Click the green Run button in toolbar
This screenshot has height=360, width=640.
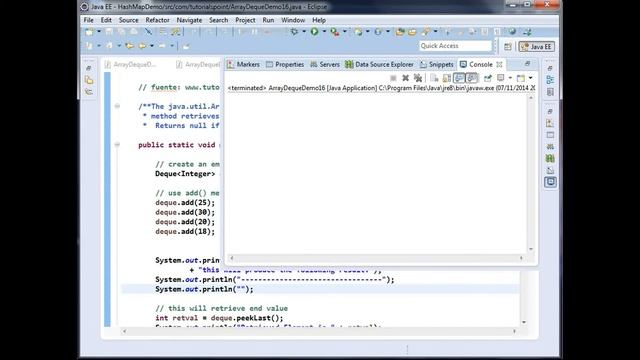(314, 31)
